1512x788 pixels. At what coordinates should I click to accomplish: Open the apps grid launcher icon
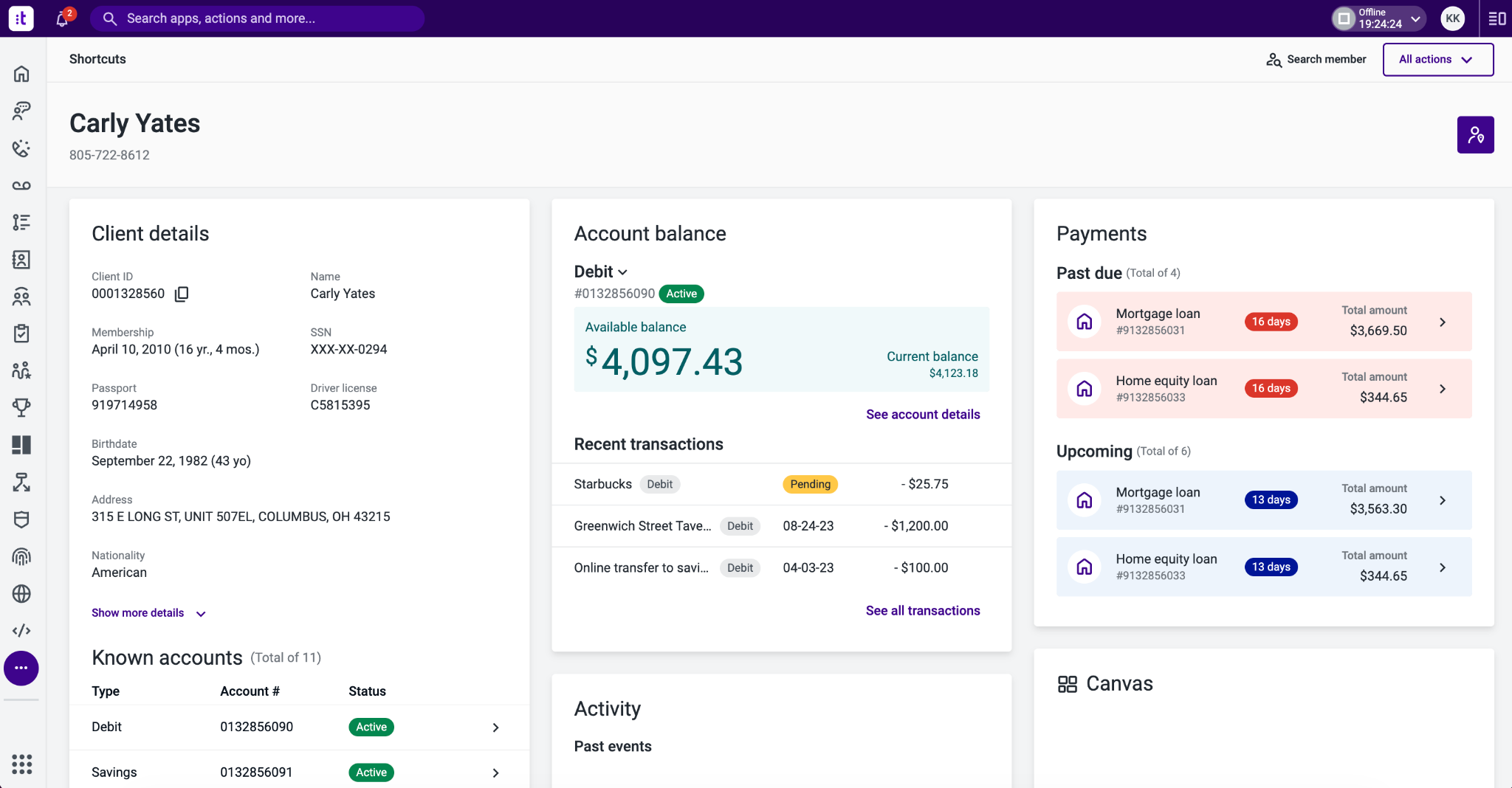point(21,764)
